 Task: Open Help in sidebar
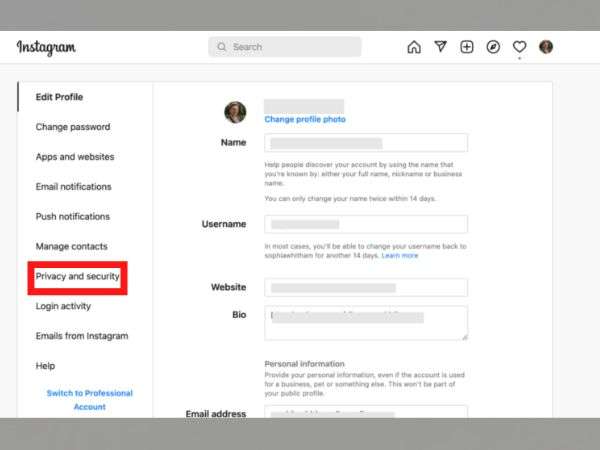45,366
